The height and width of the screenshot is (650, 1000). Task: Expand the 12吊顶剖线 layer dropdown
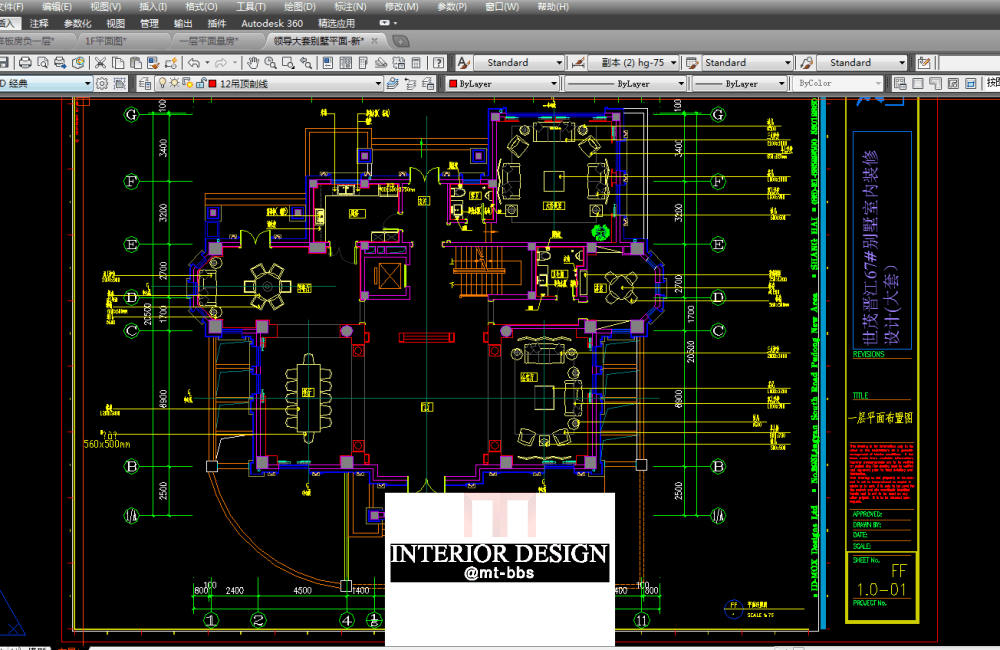(x=378, y=84)
